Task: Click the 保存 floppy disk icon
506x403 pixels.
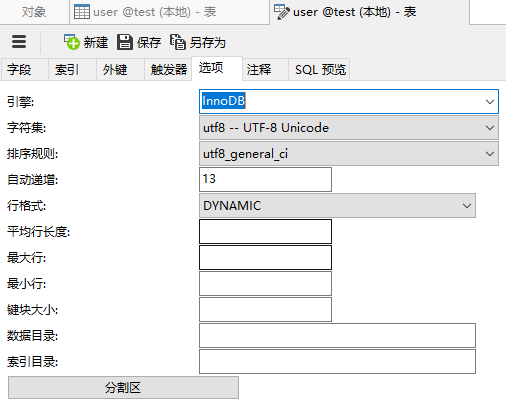Action: 125,42
